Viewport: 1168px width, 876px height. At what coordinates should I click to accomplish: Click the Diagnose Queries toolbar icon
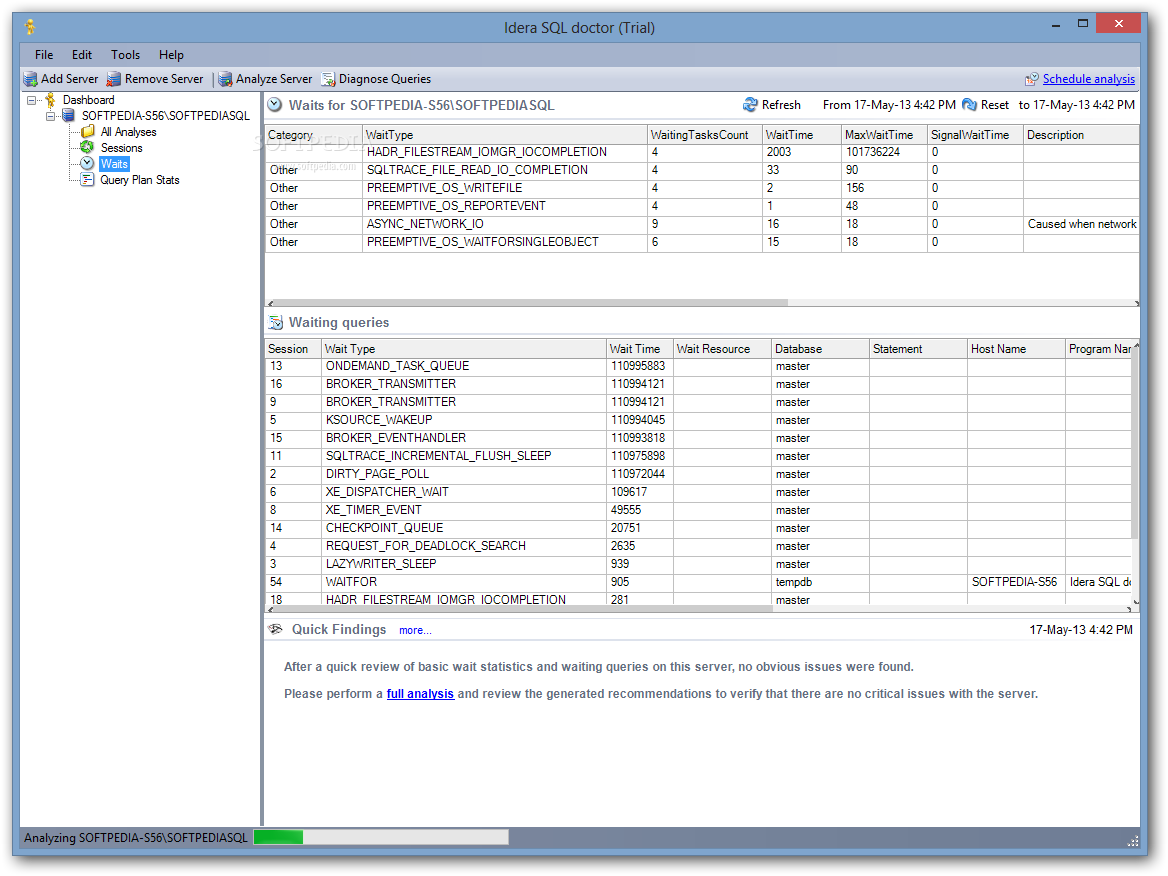pyautogui.click(x=328, y=79)
